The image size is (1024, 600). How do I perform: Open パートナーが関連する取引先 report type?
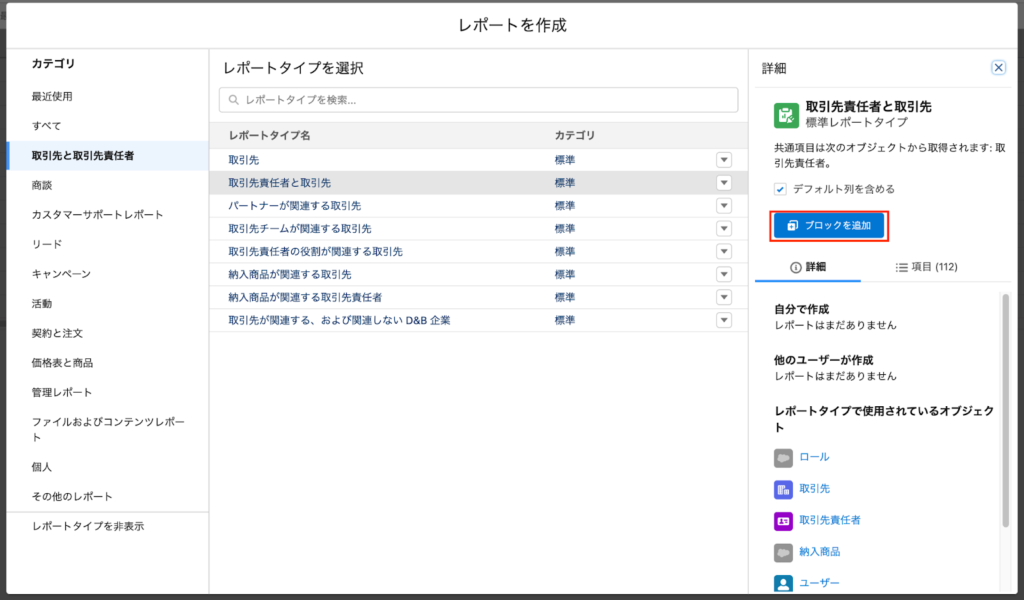click(295, 206)
